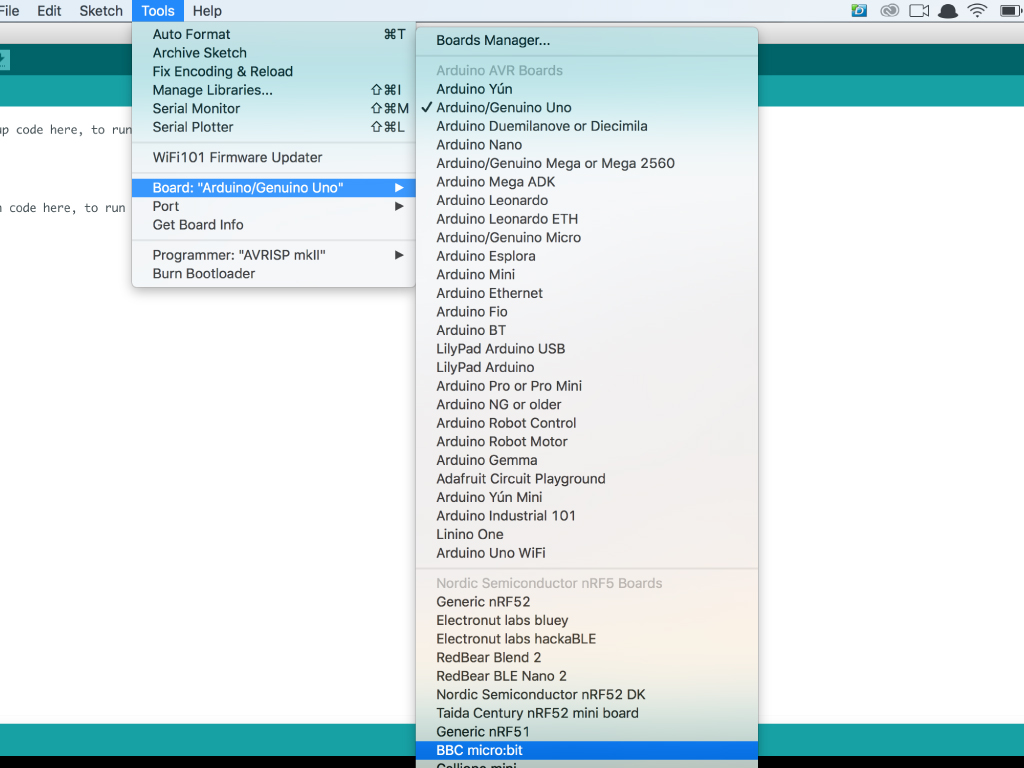The width and height of the screenshot is (1024, 768).
Task: Click the blue D app icon in menu bar
Action: click(x=859, y=10)
